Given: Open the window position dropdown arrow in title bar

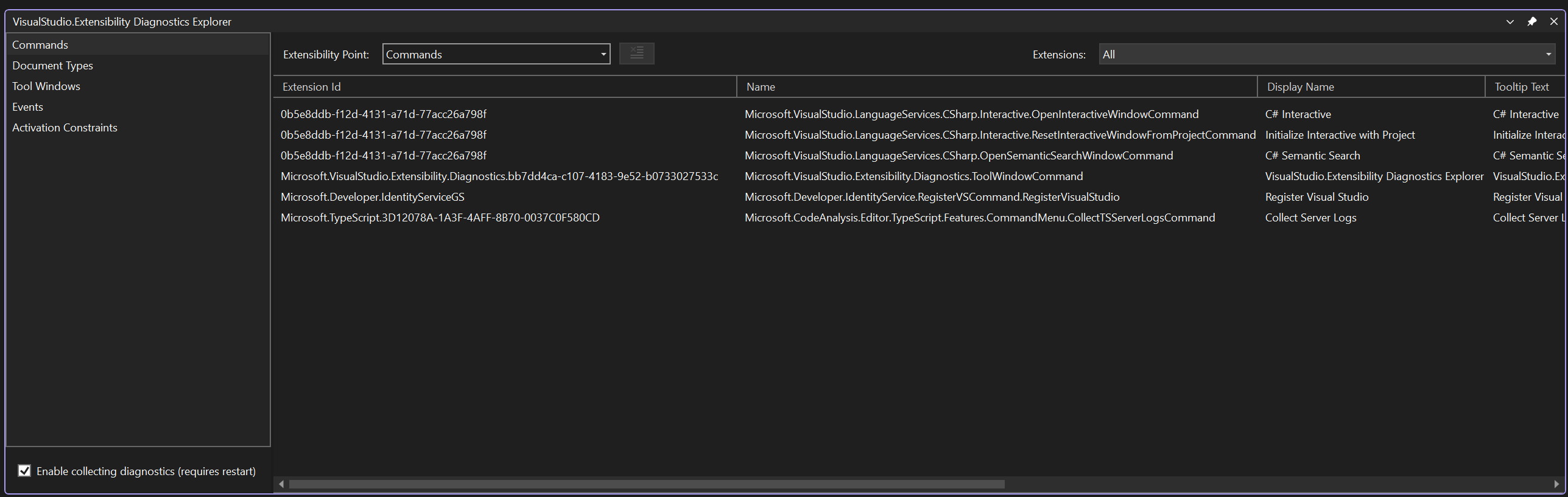Looking at the screenshot, I should click(x=1510, y=22).
